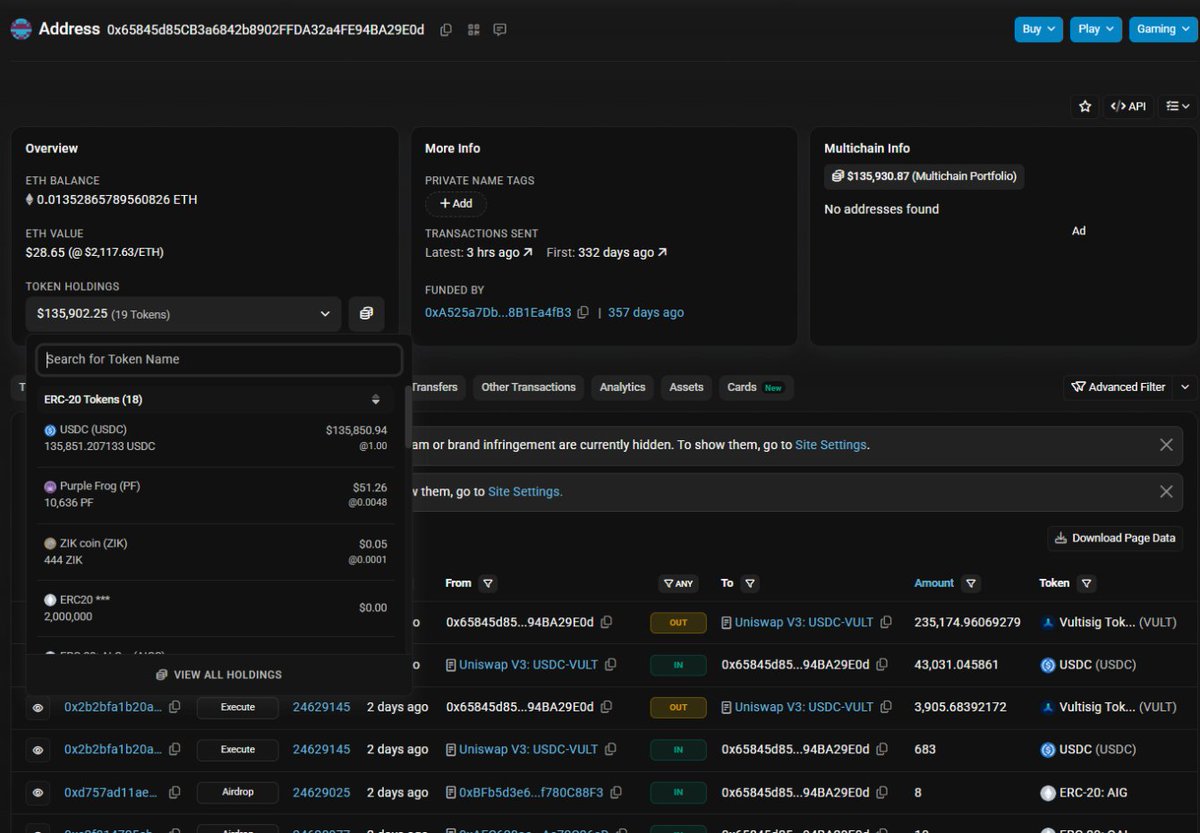Open Site Settings link in brand infringement notice
The image size is (1200, 833).
[831, 445]
